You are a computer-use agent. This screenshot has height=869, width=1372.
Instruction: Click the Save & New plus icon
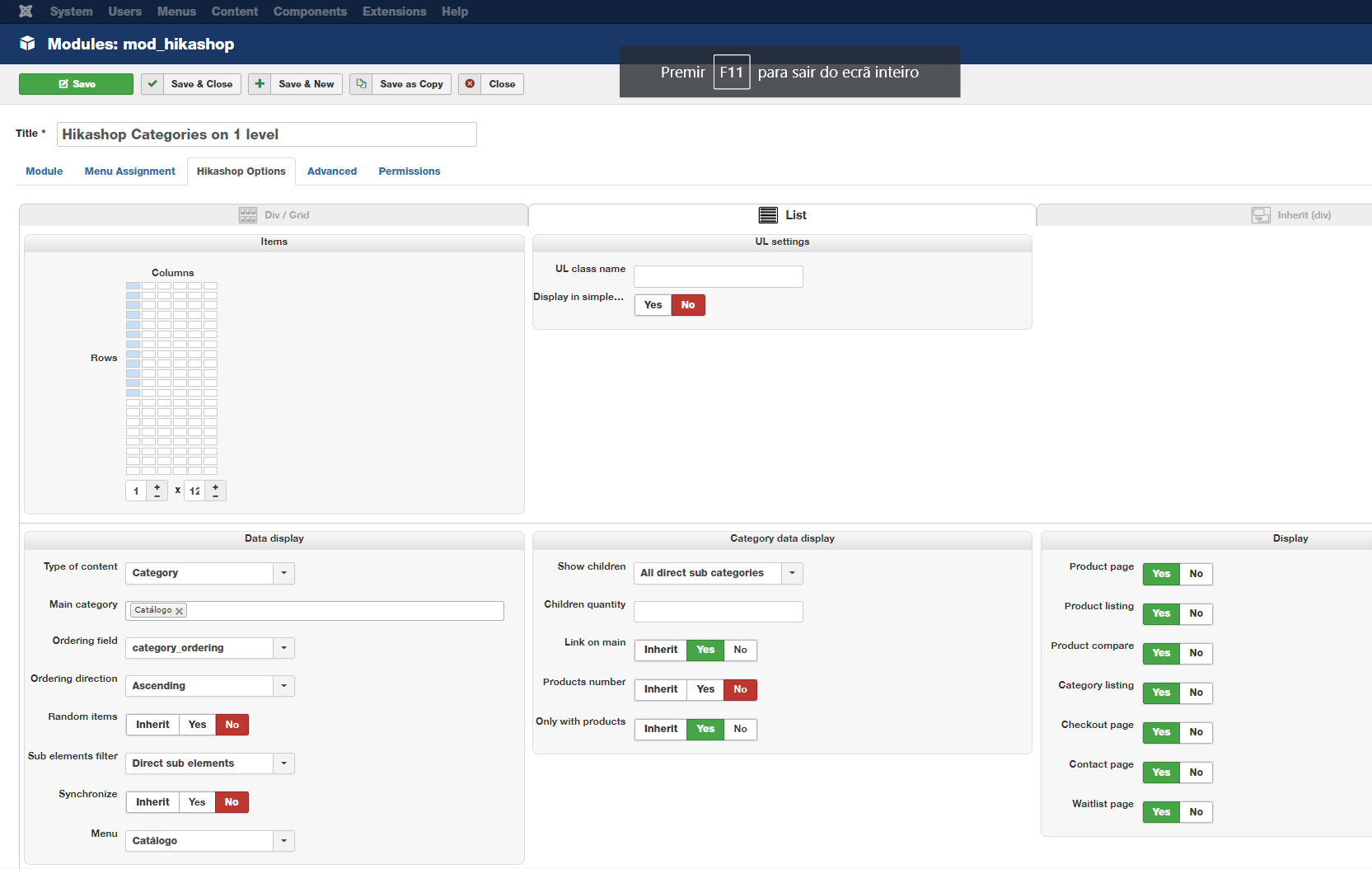[x=260, y=84]
